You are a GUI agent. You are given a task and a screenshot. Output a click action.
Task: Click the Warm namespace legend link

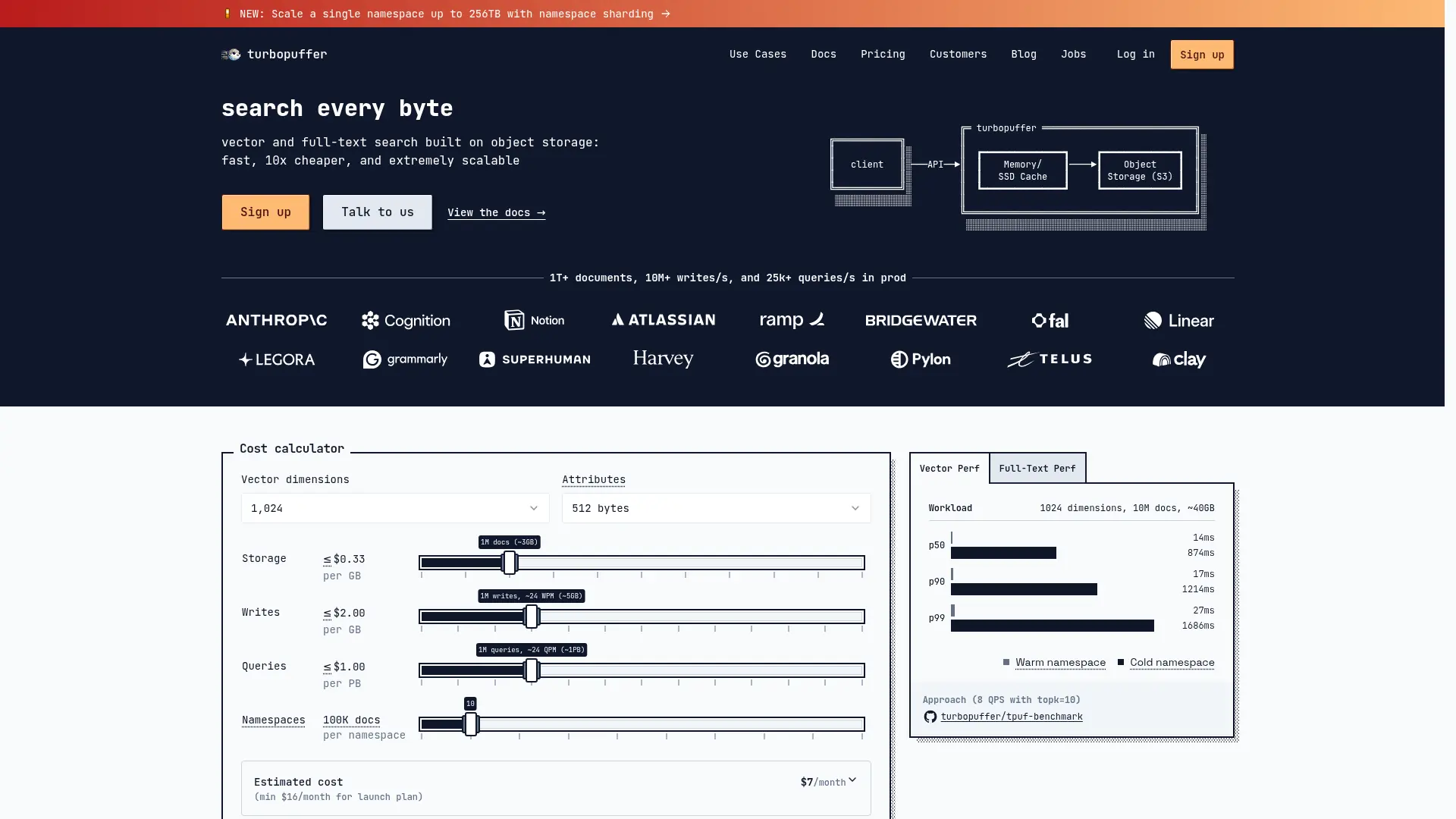tap(1060, 663)
